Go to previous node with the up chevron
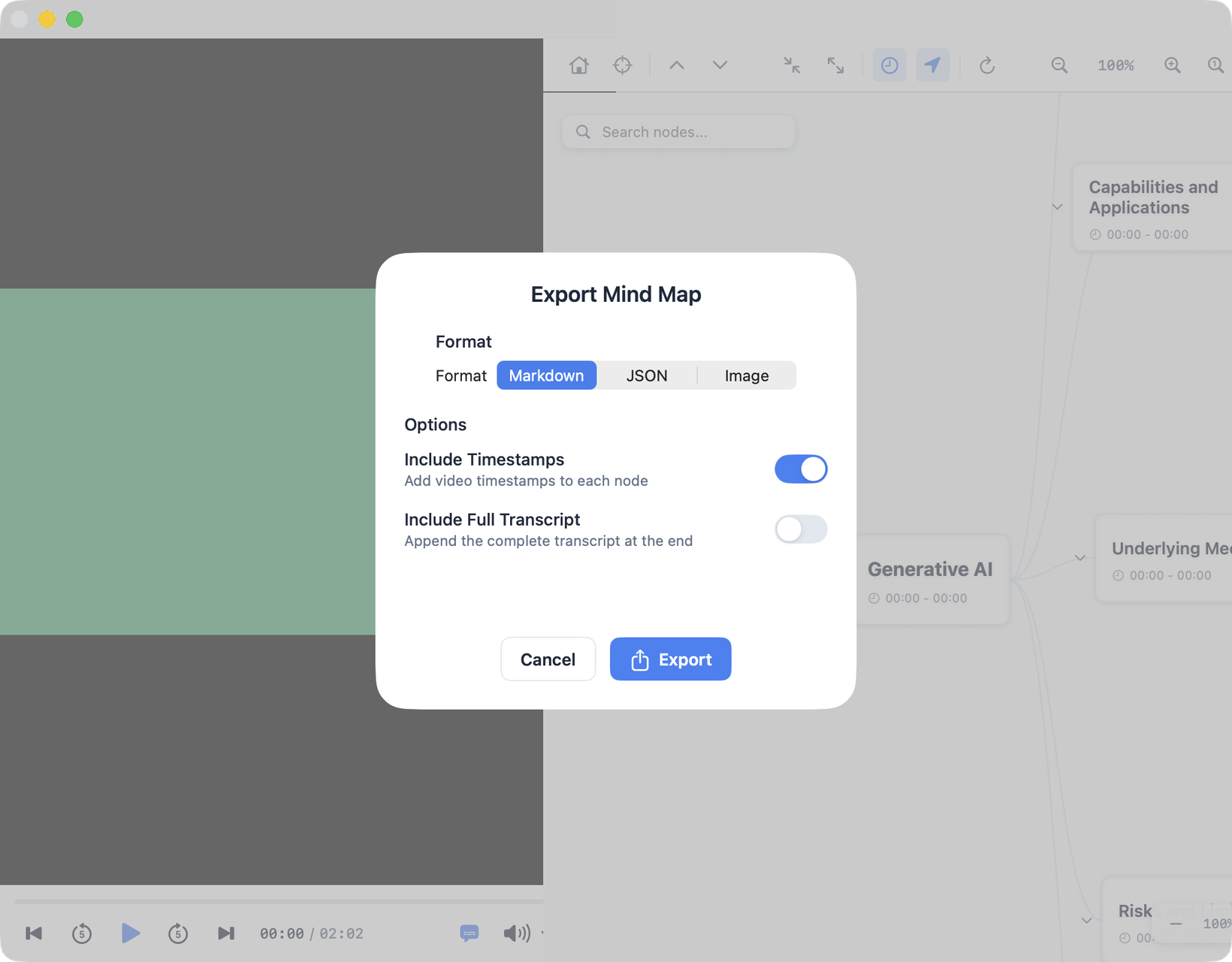This screenshot has width=1232, height=962. [677, 65]
